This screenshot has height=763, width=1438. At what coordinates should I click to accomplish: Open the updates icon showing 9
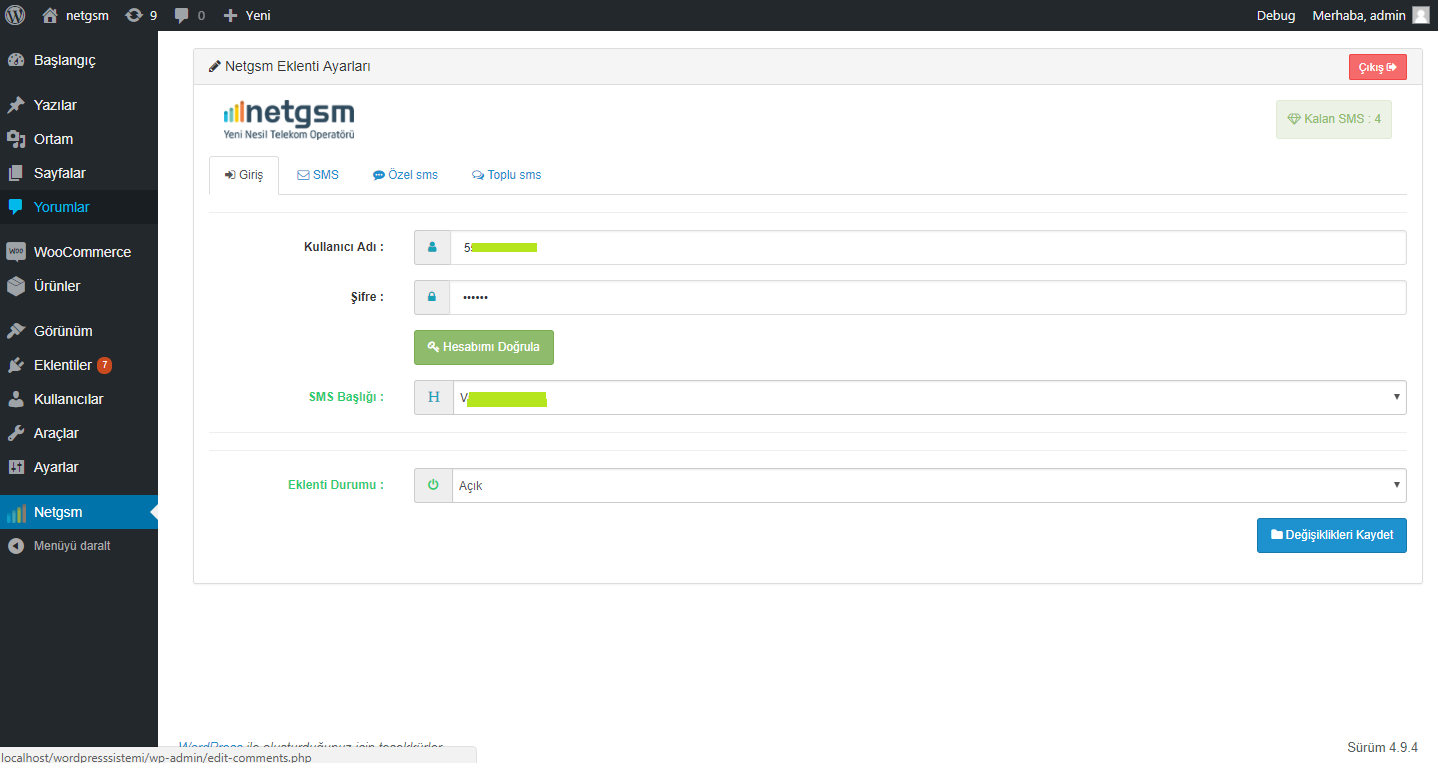[134, 15]
